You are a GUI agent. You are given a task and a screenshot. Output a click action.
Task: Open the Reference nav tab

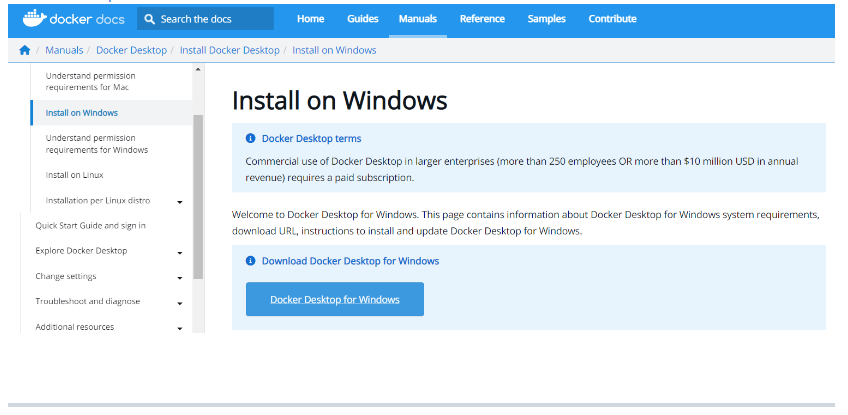tap(482, 19)
